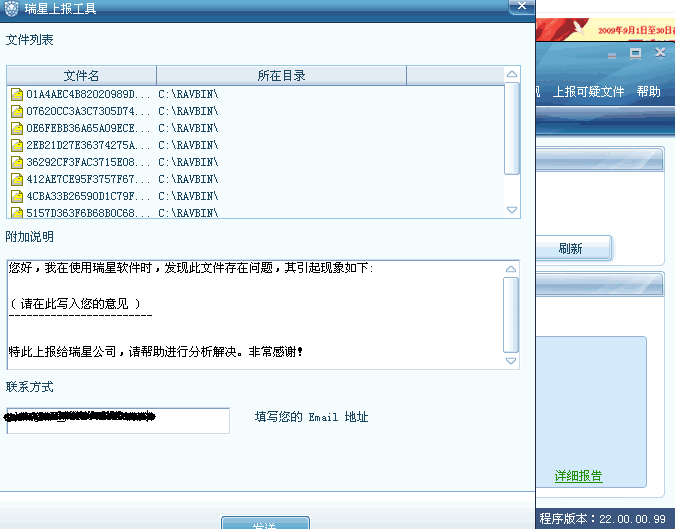This screenshot has height=529, width=675.
Task: Click the Rising shield icon in title bar
Action: (12, 8)
